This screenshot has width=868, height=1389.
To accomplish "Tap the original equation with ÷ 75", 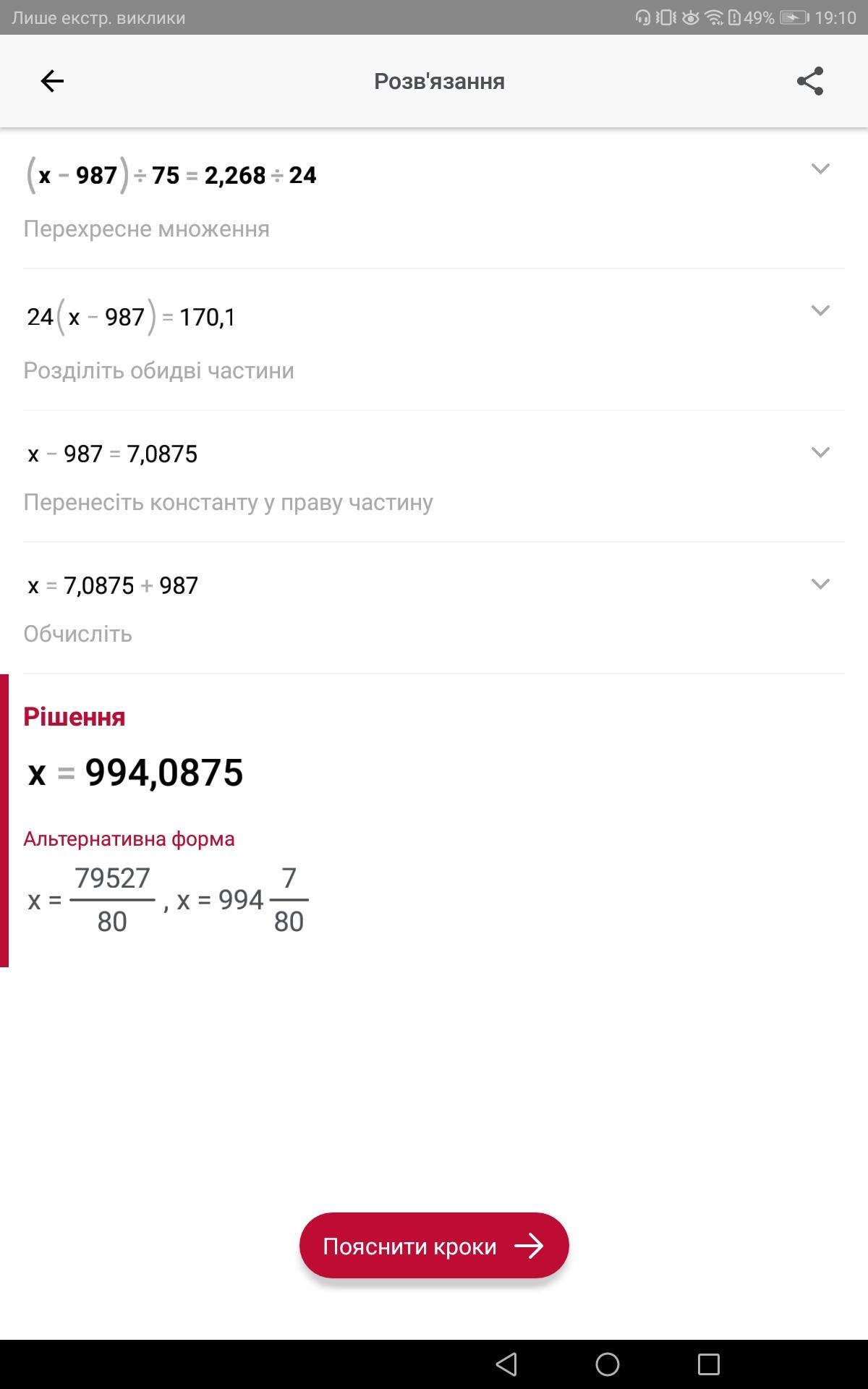I will click(x=171, y=175).
